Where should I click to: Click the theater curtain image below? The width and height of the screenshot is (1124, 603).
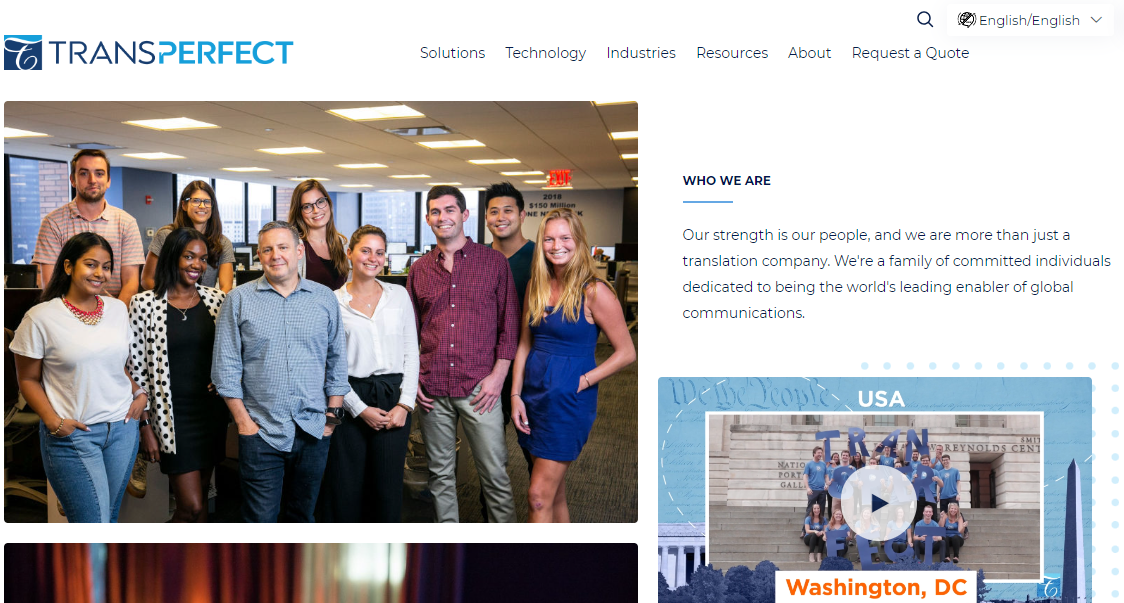tap(320, 573)
